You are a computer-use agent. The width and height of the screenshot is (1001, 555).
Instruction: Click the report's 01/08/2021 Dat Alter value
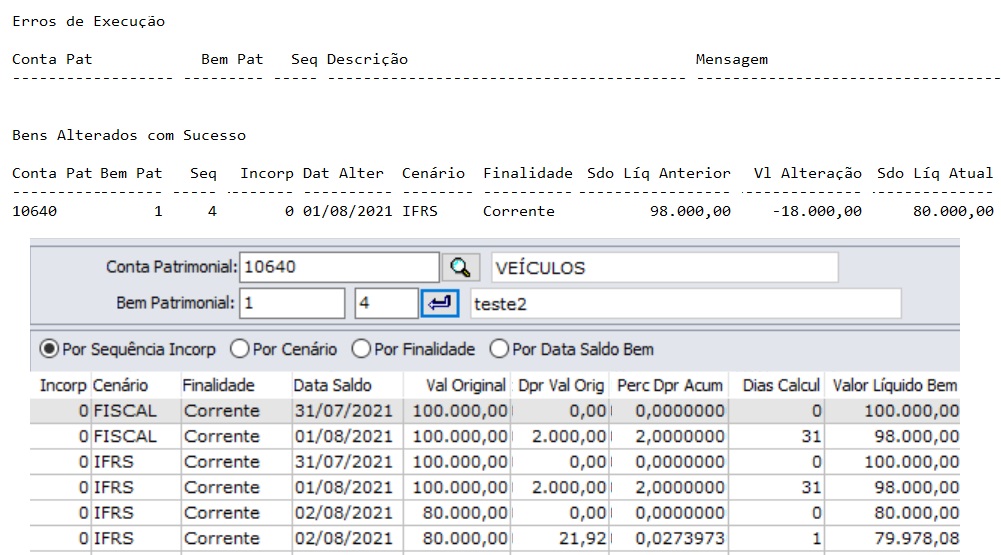tap(347, 211)
